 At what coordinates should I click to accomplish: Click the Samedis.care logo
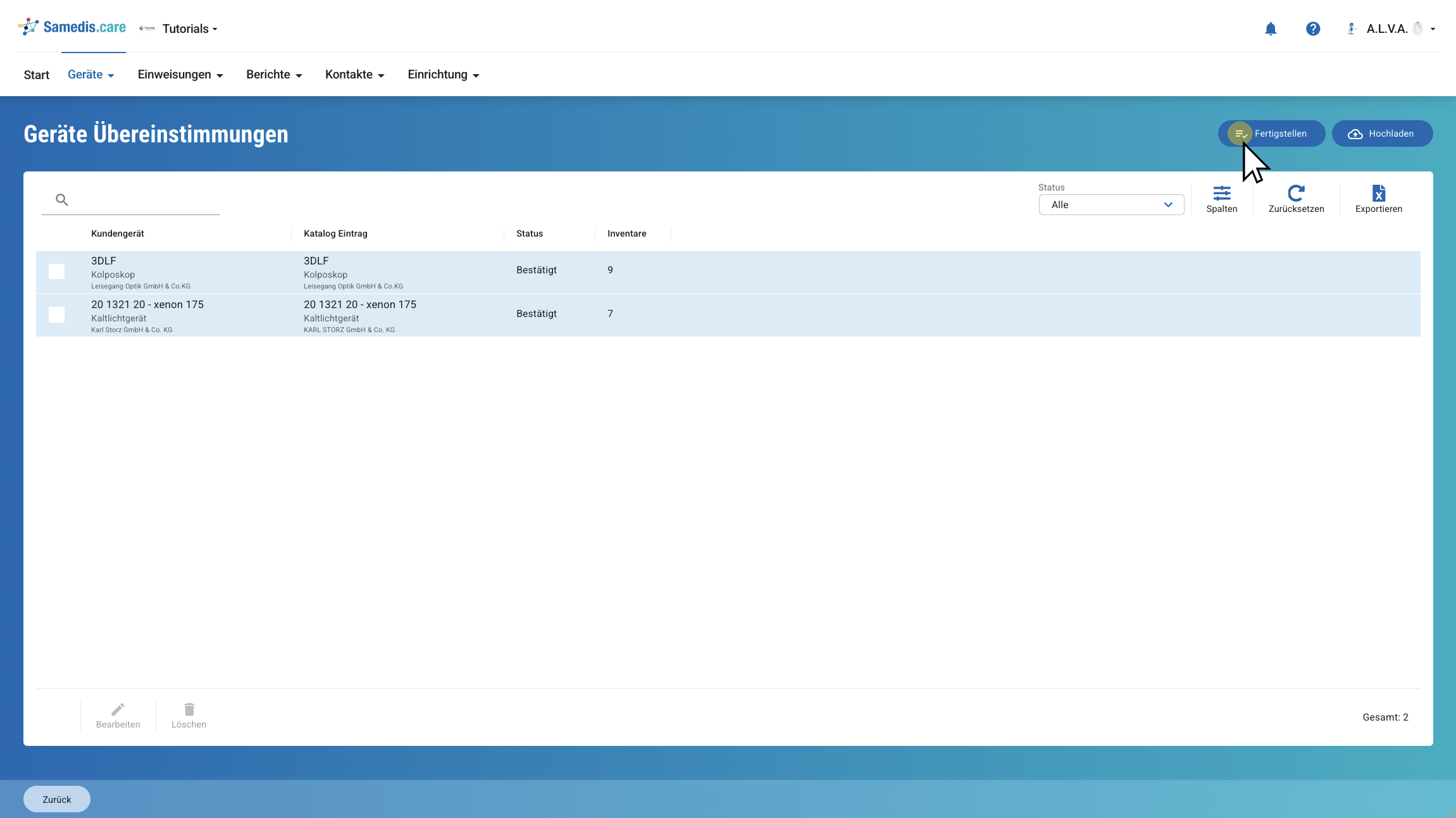pyautogui.click(x=72, y=27)
